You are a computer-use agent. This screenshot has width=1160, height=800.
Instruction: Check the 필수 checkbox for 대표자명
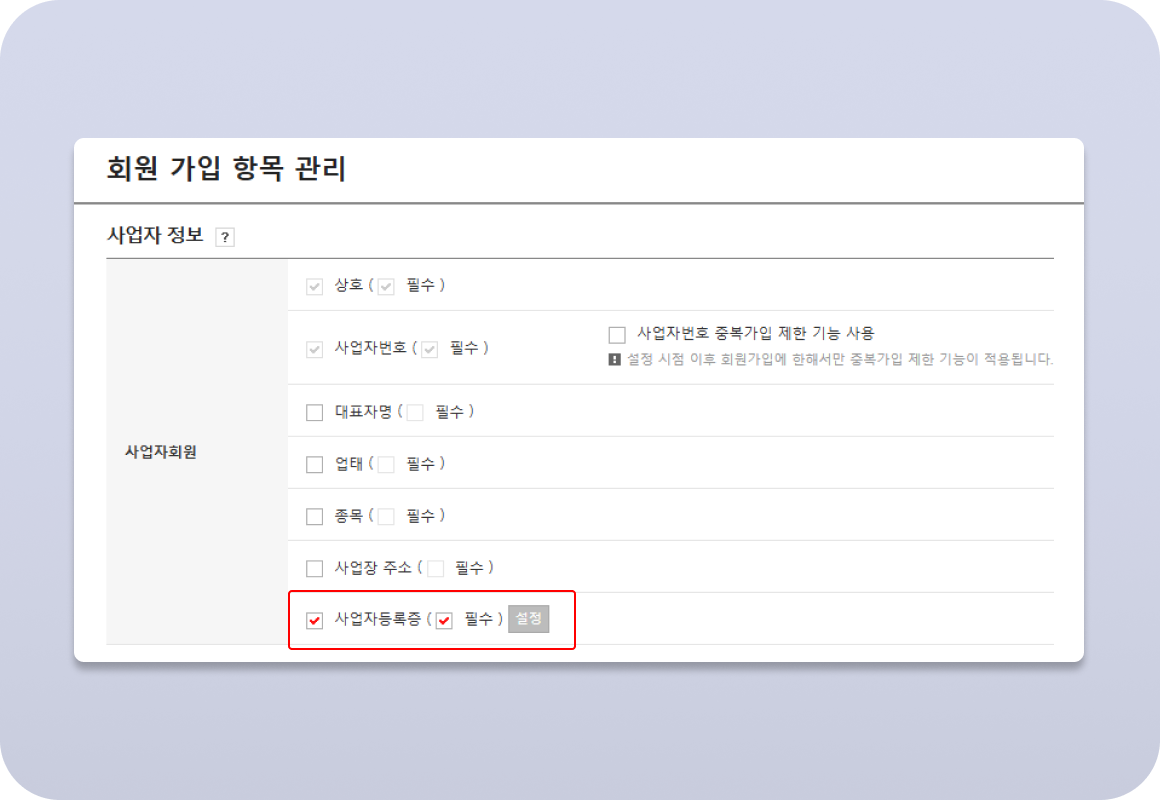click(x=415, y=411)
